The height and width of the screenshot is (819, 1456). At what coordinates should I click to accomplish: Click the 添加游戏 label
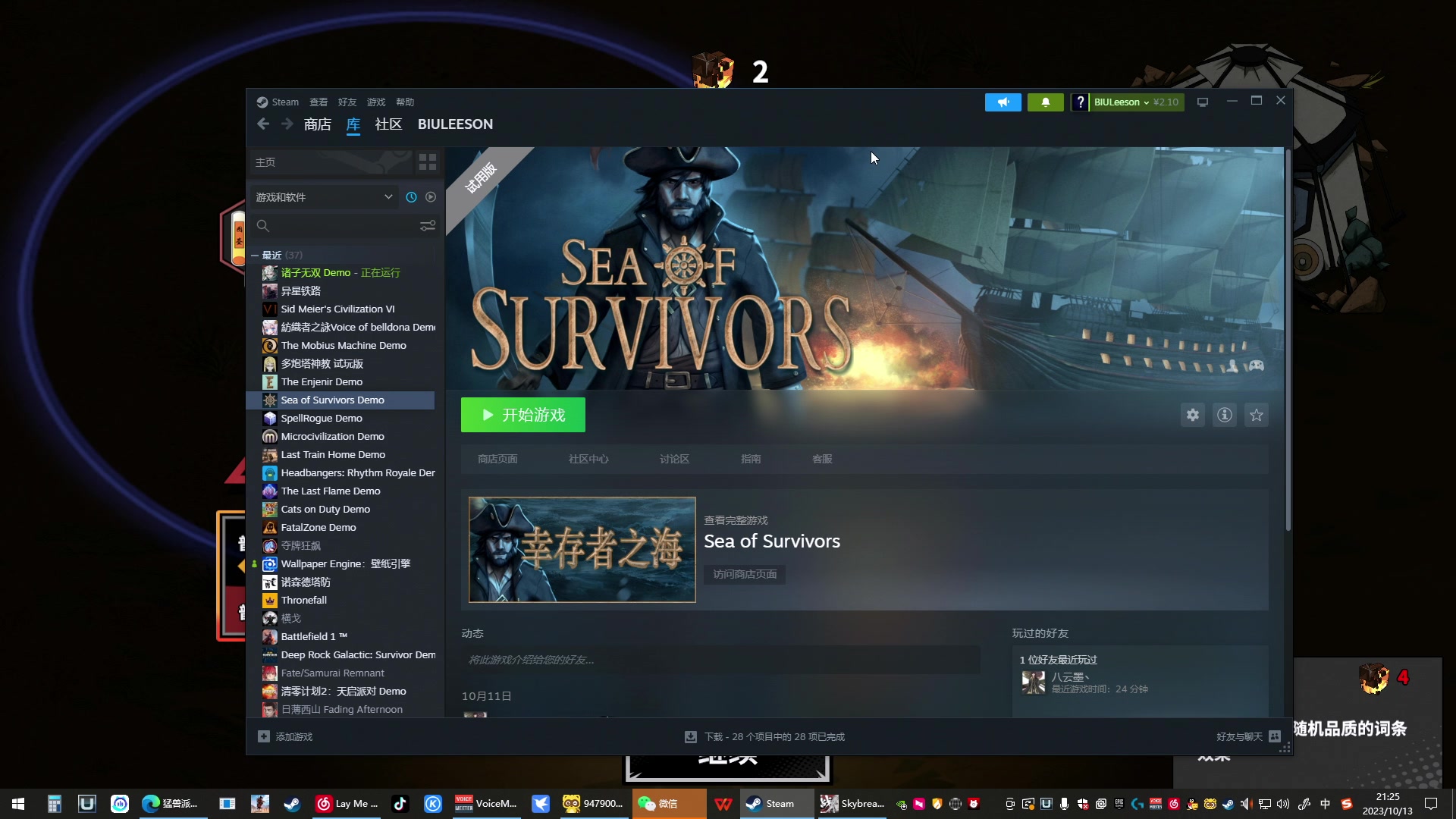tap(294, 737)
